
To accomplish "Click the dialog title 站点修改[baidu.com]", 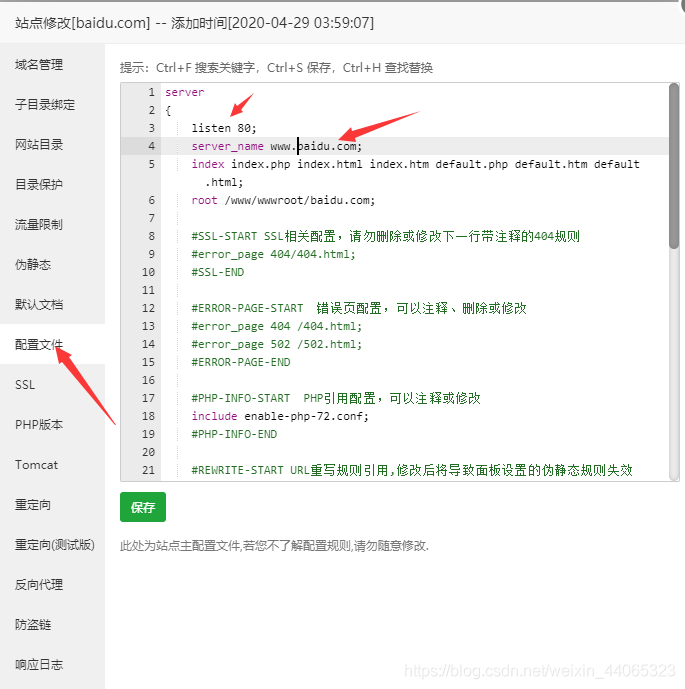I will tap(83, 23).
